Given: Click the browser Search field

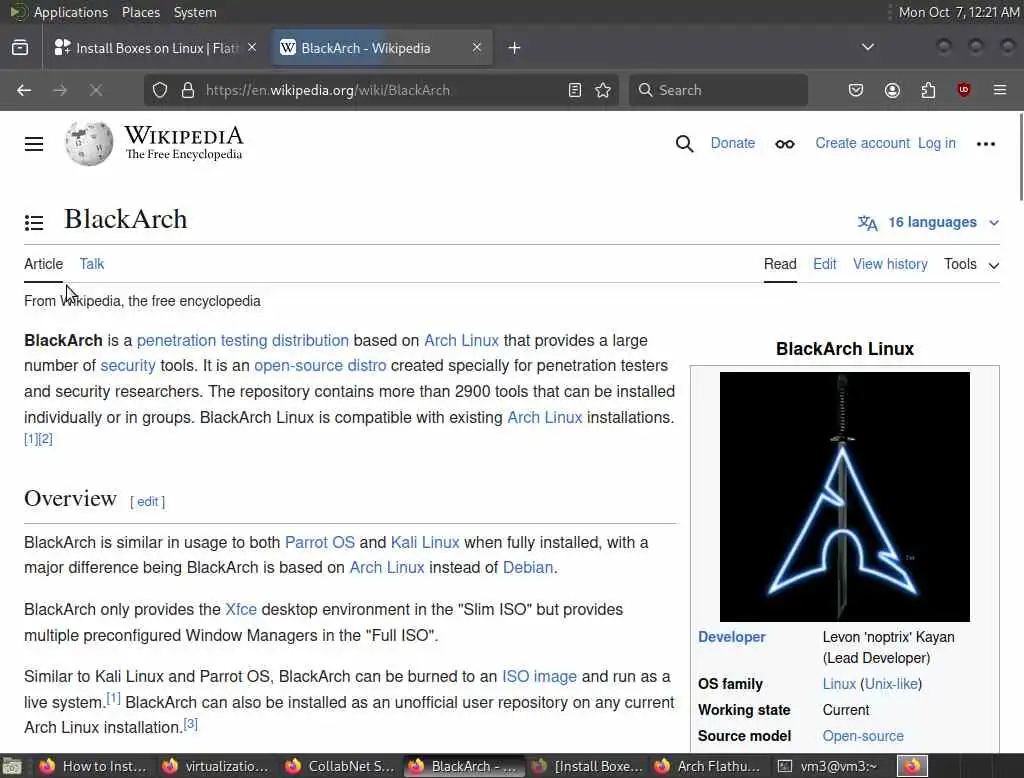Looking at the screenshot, I should pyautogui.click(x=718, y=90).
